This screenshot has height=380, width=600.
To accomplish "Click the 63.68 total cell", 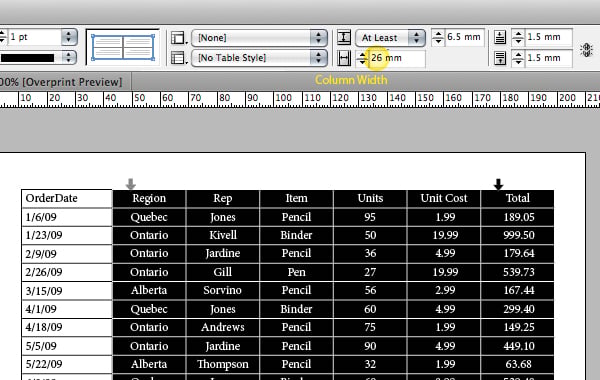I will pyautogui.click(x=517, y=364).
